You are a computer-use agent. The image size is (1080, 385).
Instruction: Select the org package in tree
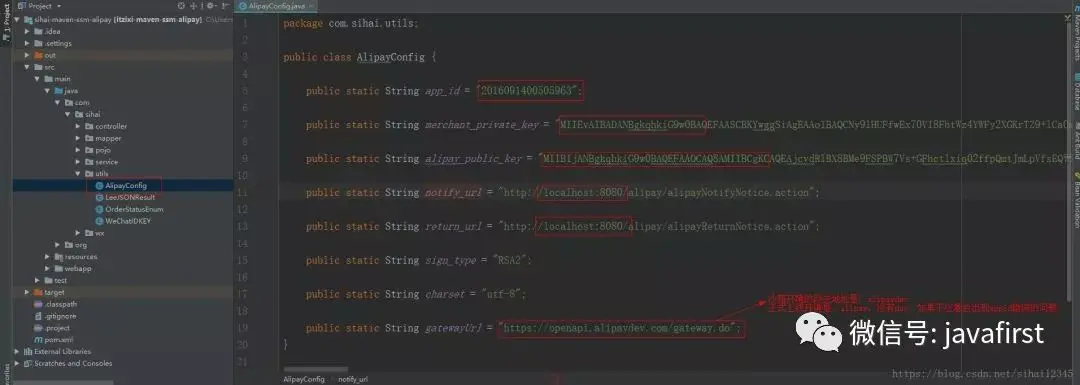coord(81,244)
